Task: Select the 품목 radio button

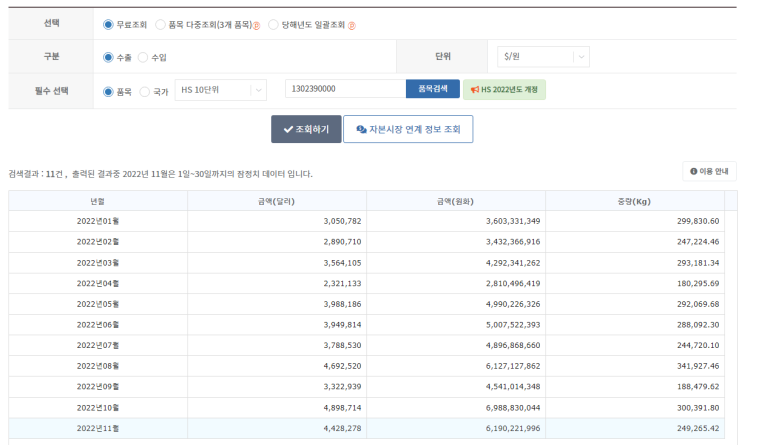Action: [x=108, y=92]
